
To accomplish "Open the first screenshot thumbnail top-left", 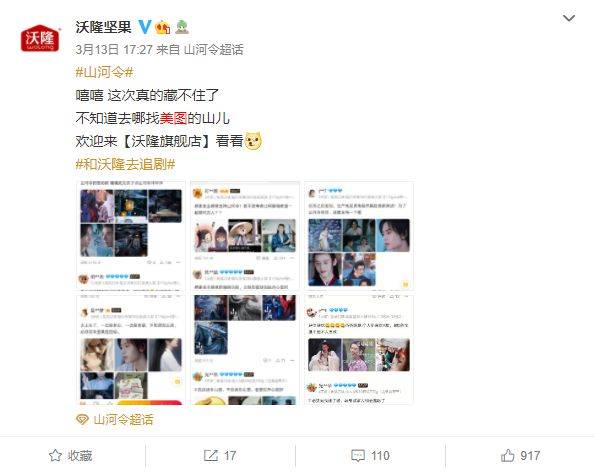I will (131, 235).
